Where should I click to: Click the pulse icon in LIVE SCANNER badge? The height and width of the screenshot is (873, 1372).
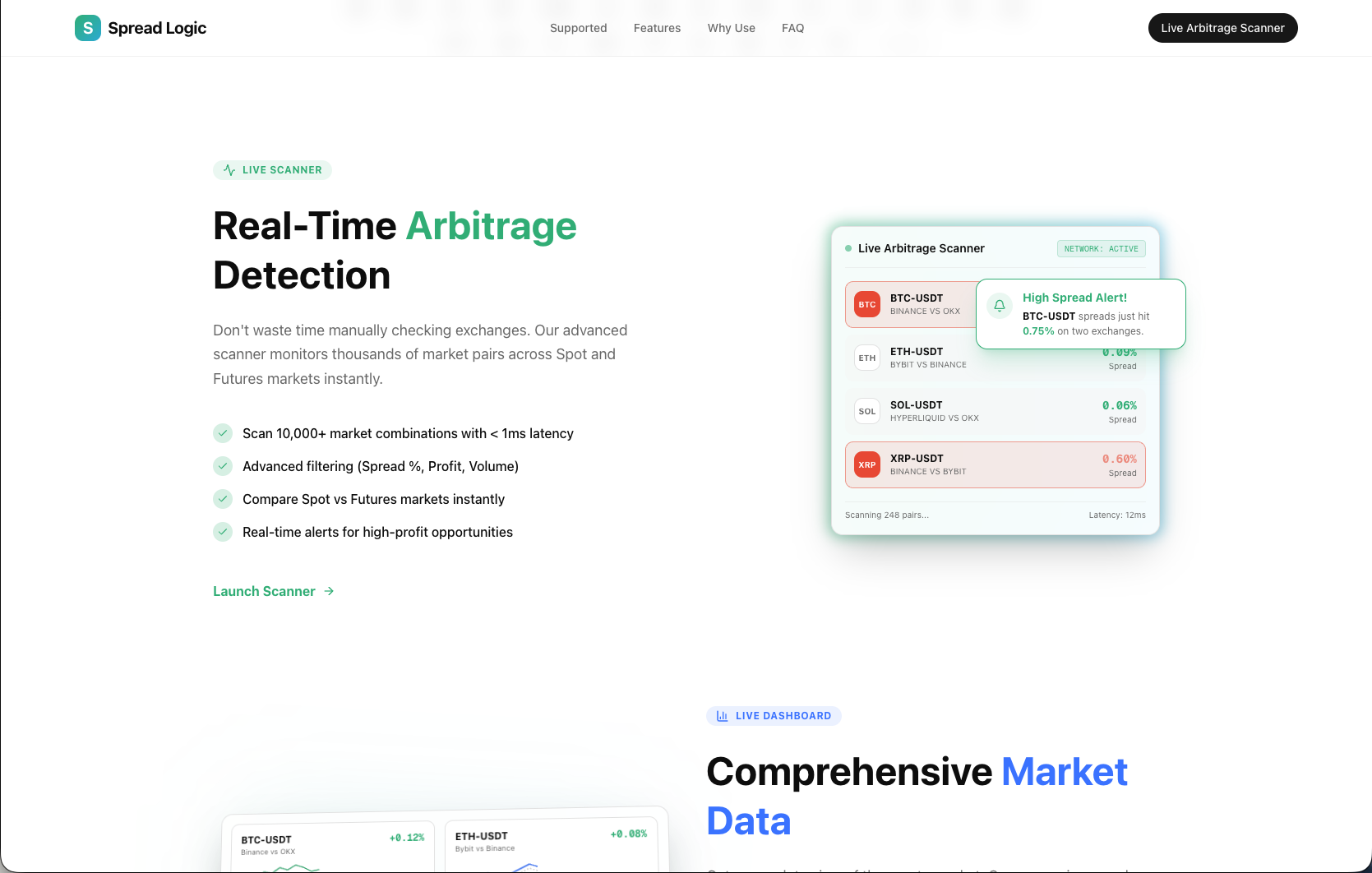pos(229,169)
